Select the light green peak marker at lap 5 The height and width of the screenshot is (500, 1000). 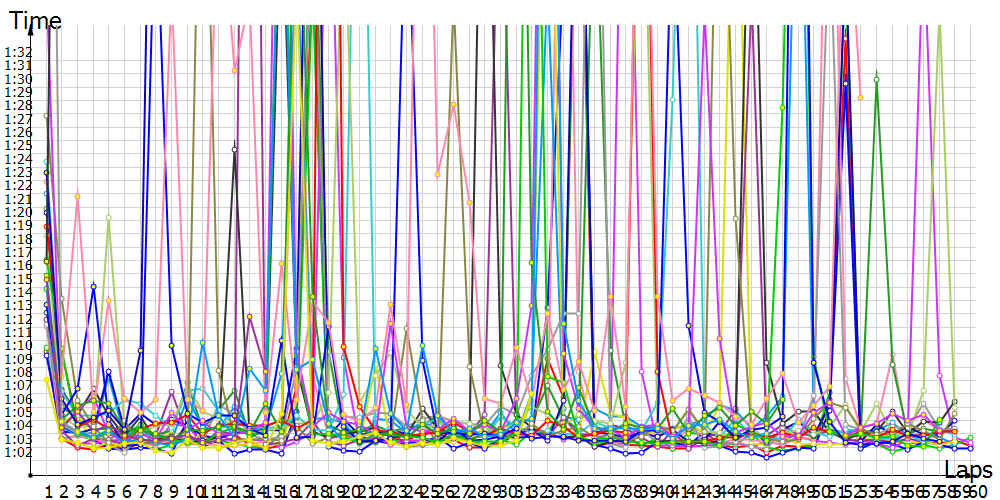point(108,217)
